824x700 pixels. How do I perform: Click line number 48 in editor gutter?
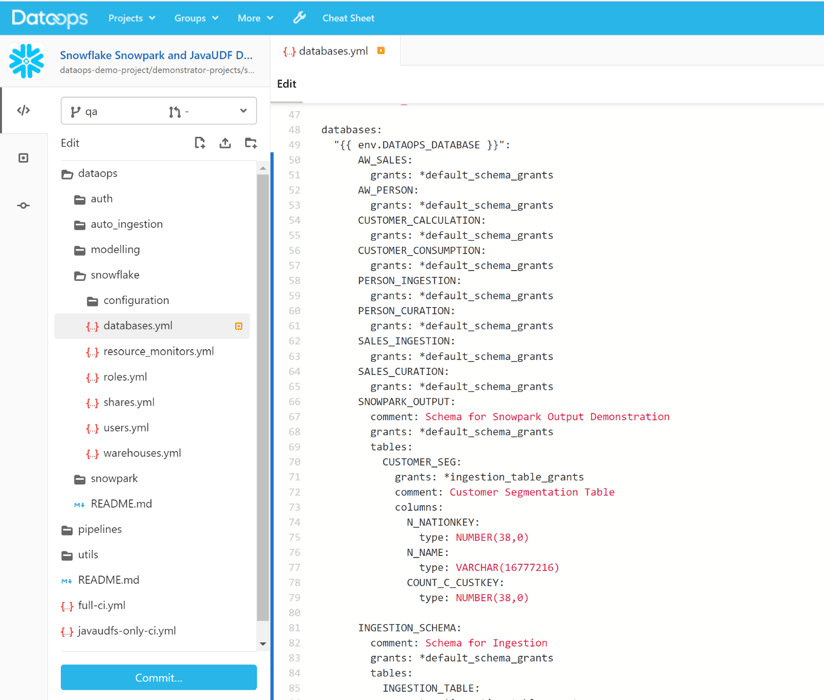coord(294,130)
